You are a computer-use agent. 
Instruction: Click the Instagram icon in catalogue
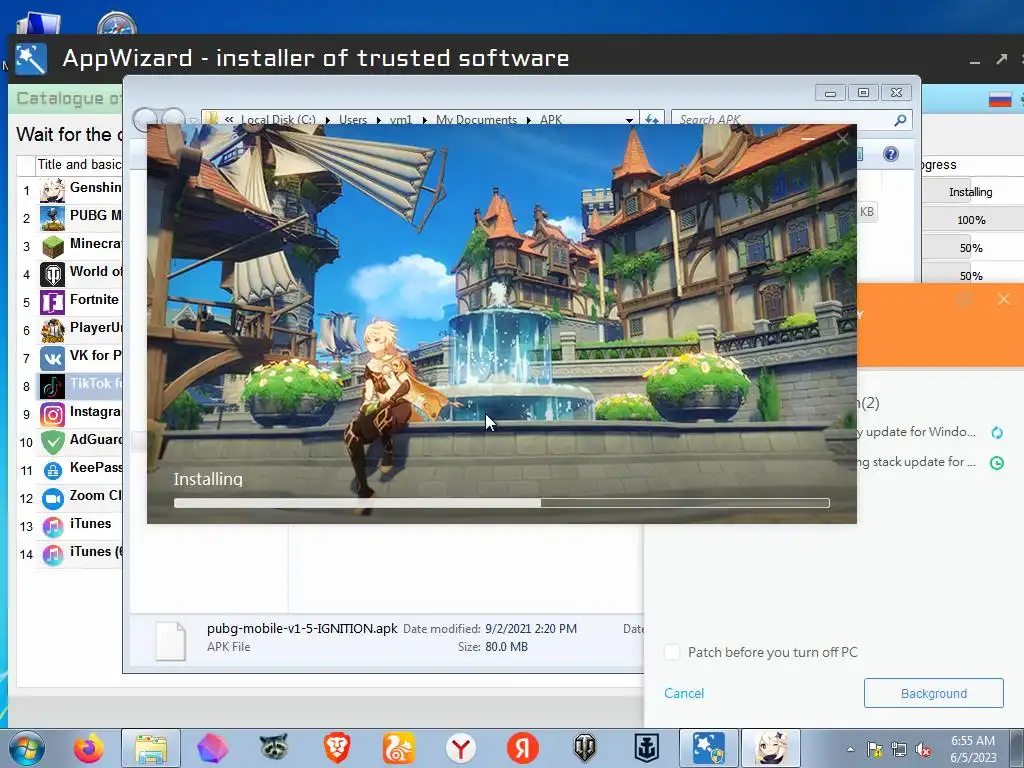52,415
